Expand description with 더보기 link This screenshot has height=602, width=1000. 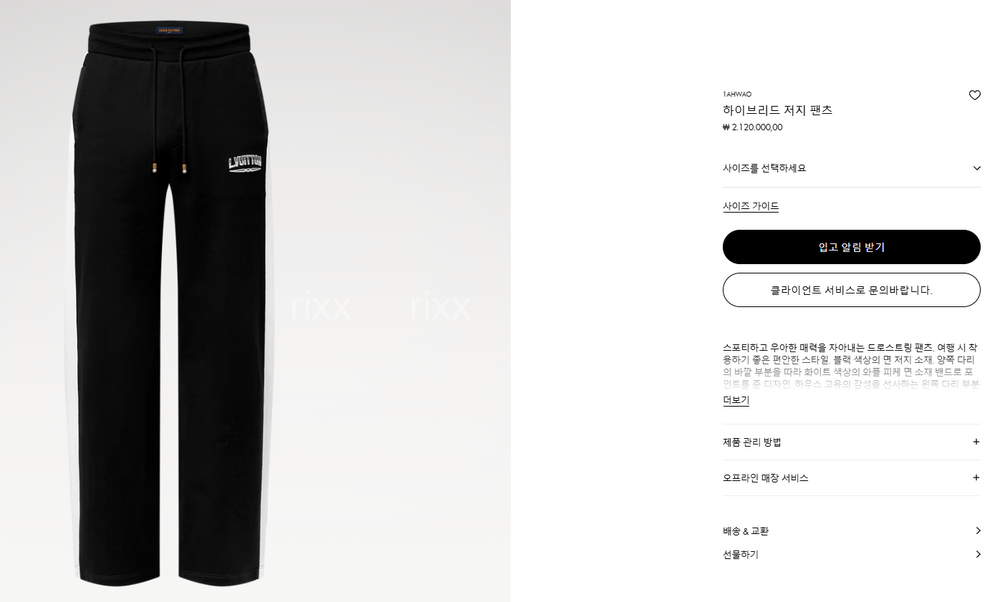pos(736,400)
